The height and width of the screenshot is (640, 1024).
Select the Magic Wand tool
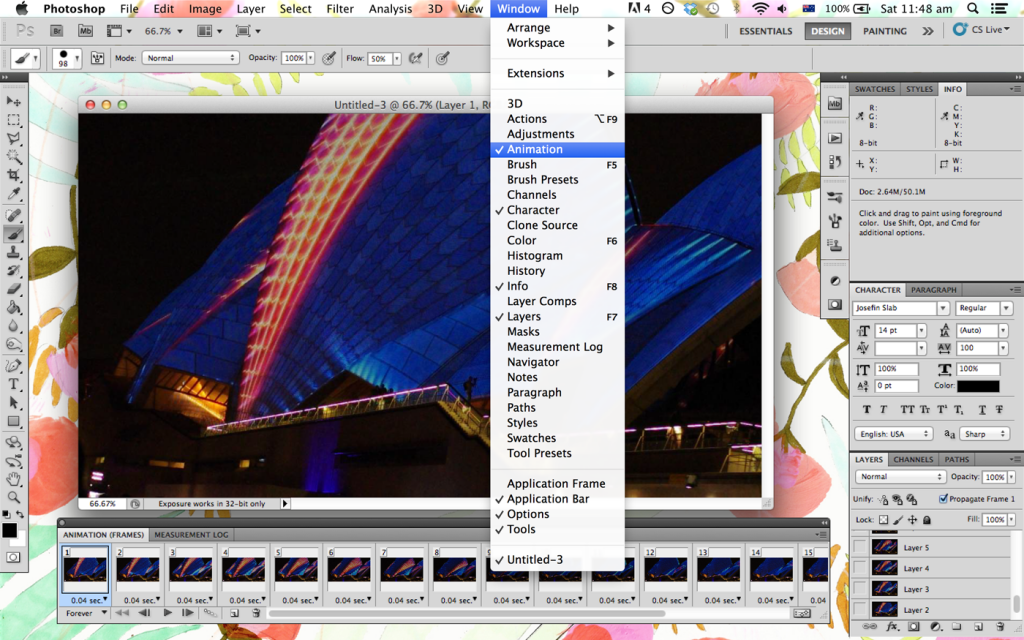pyautogui.click(x=14, y=157)
